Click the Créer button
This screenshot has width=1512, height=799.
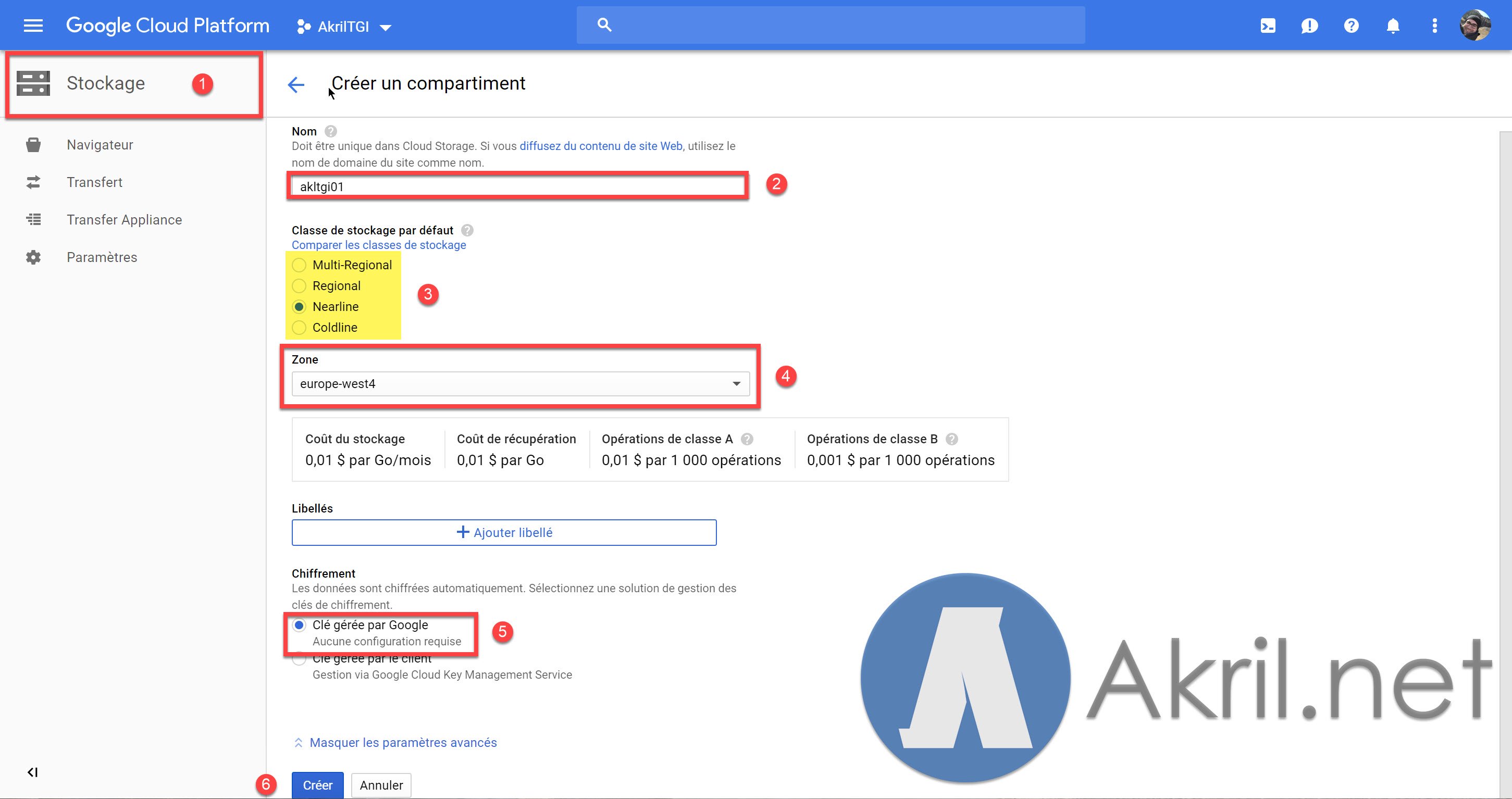[x=317, y=785]
